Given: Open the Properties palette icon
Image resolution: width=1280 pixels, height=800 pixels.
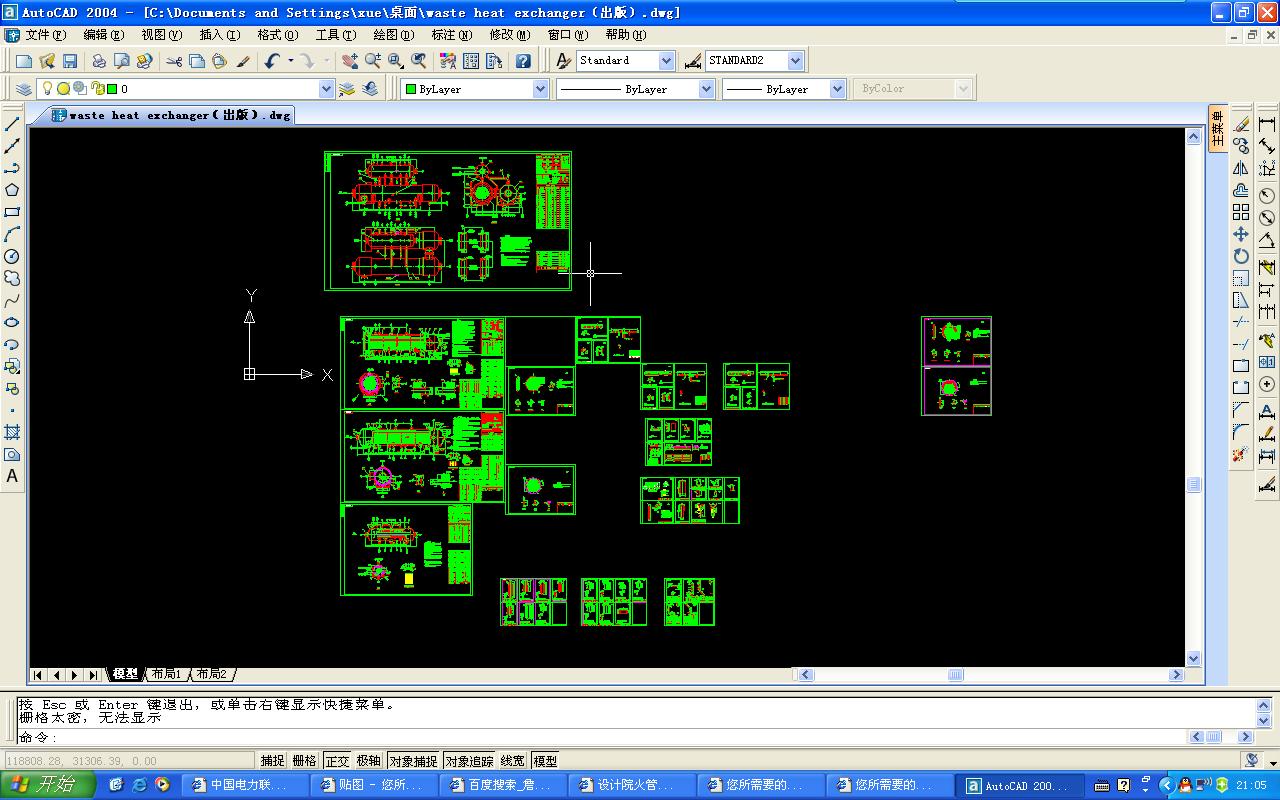Looking at the screenshot, I should (447, 61).
